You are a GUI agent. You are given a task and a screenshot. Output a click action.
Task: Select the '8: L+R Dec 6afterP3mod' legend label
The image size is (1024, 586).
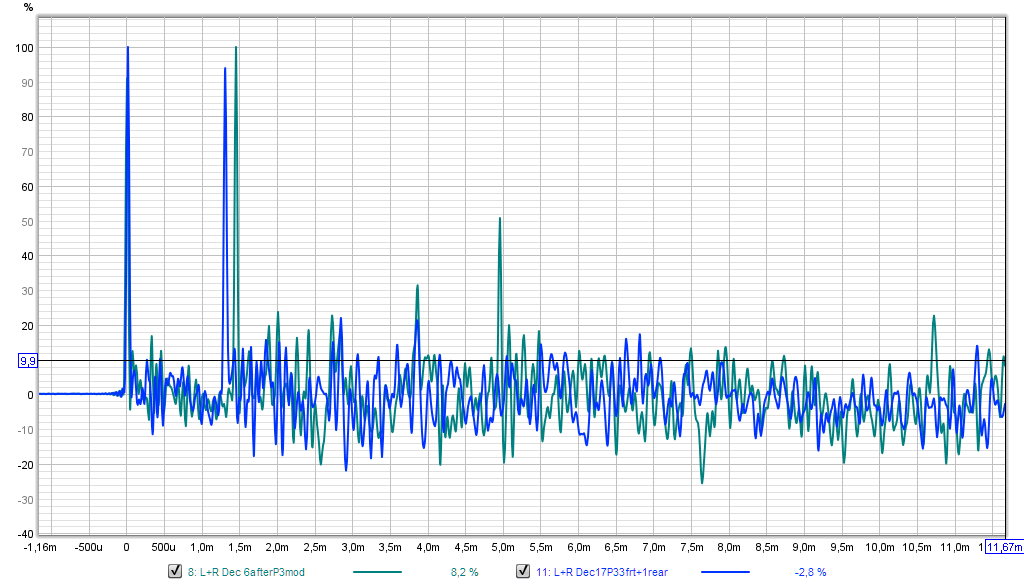pos(246,572)
